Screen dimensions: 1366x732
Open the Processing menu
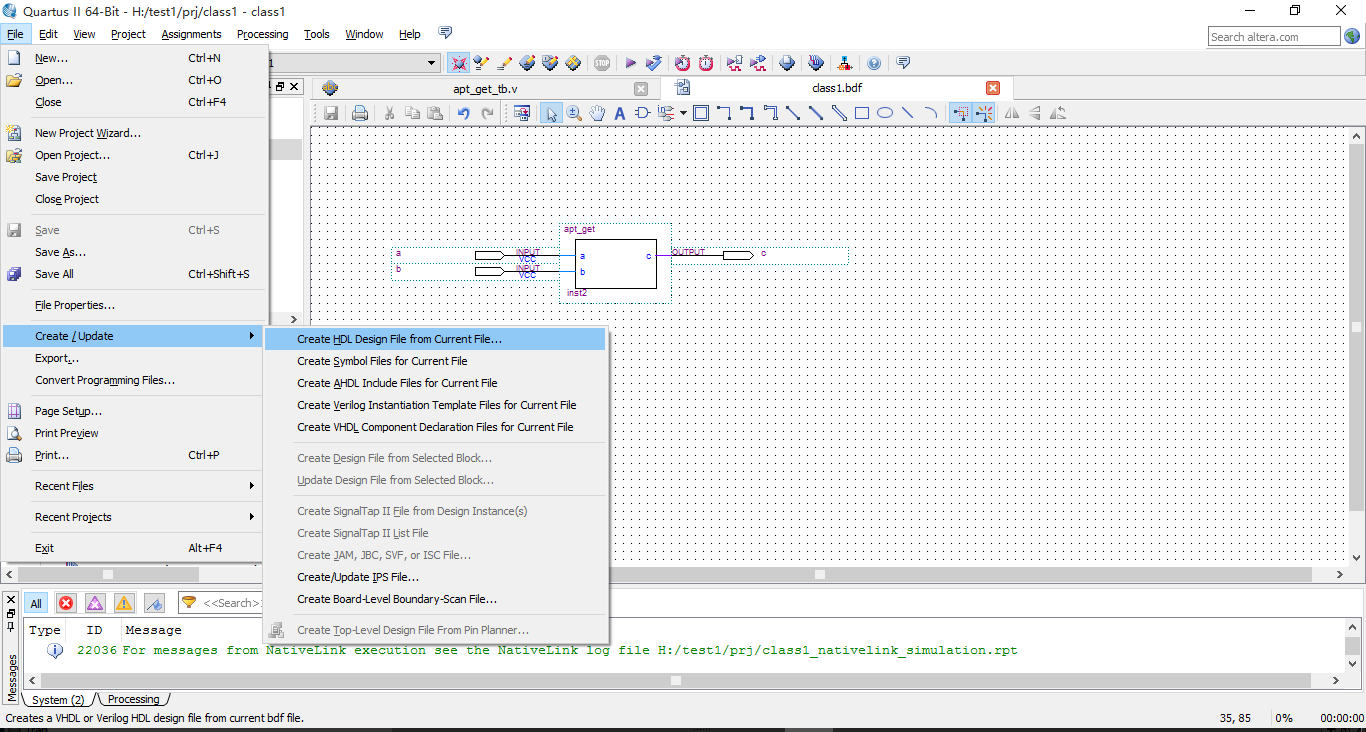click(262, 34)
